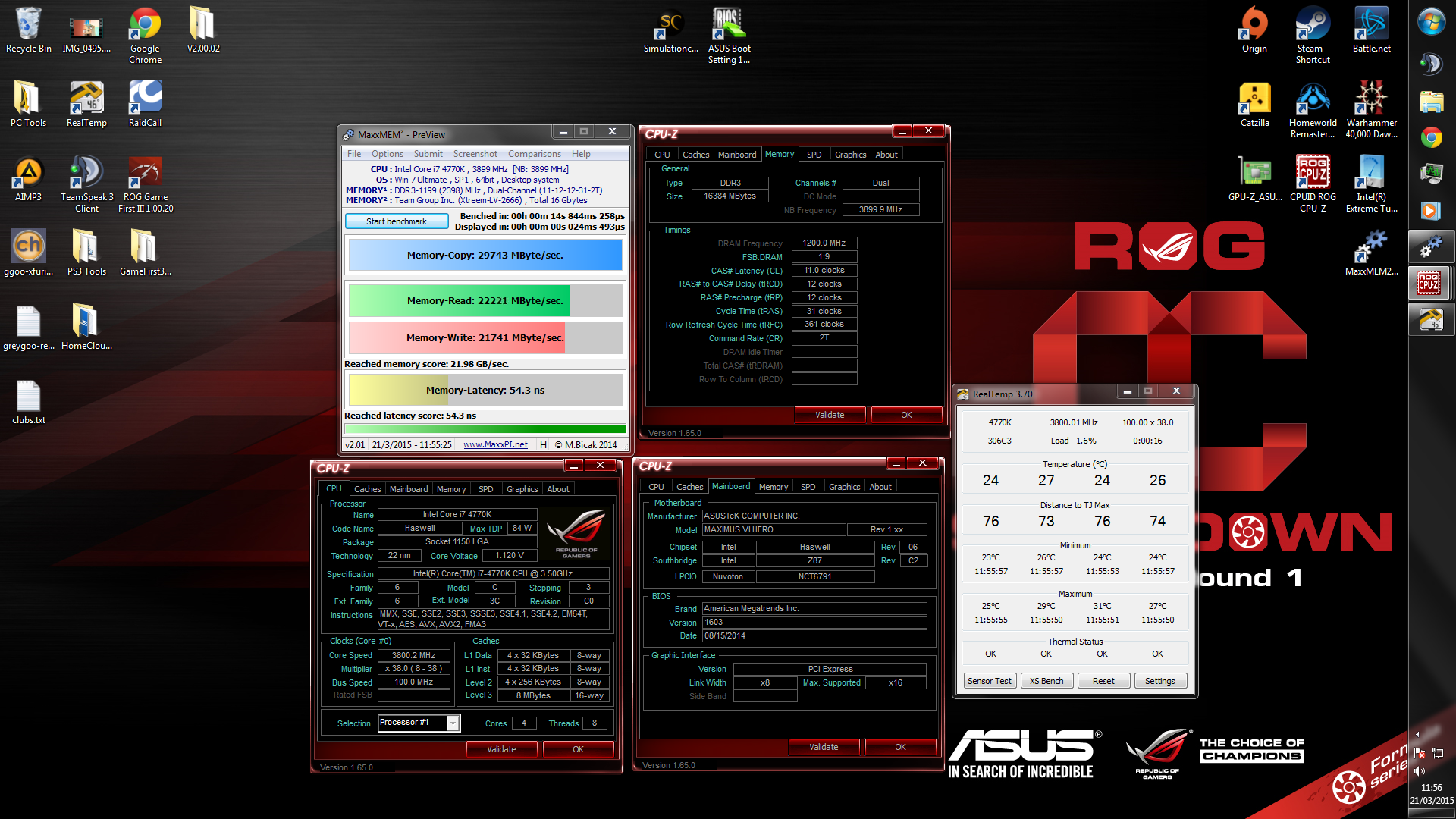Open the Intel Extreme Tuning shortcut
The image size is (1456, 819).
(x=1371, y=184)
